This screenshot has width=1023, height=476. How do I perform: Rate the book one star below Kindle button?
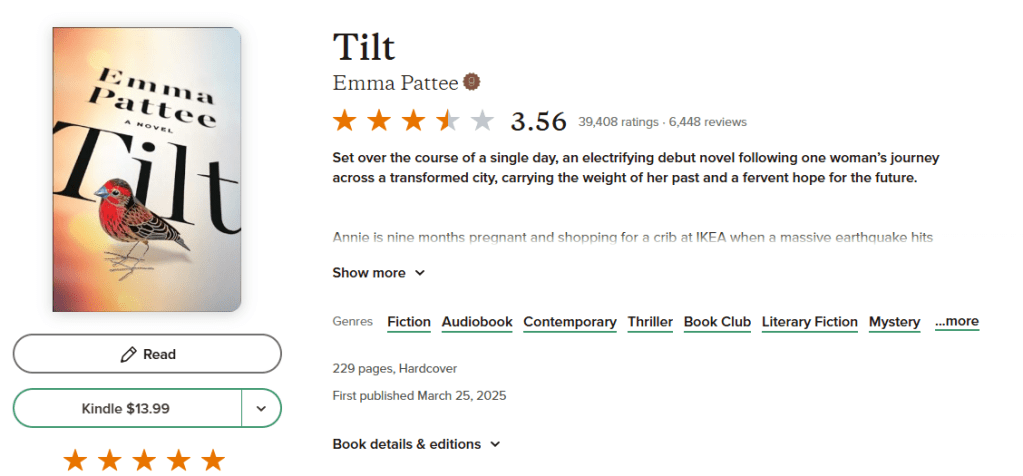tap(74, 460)
